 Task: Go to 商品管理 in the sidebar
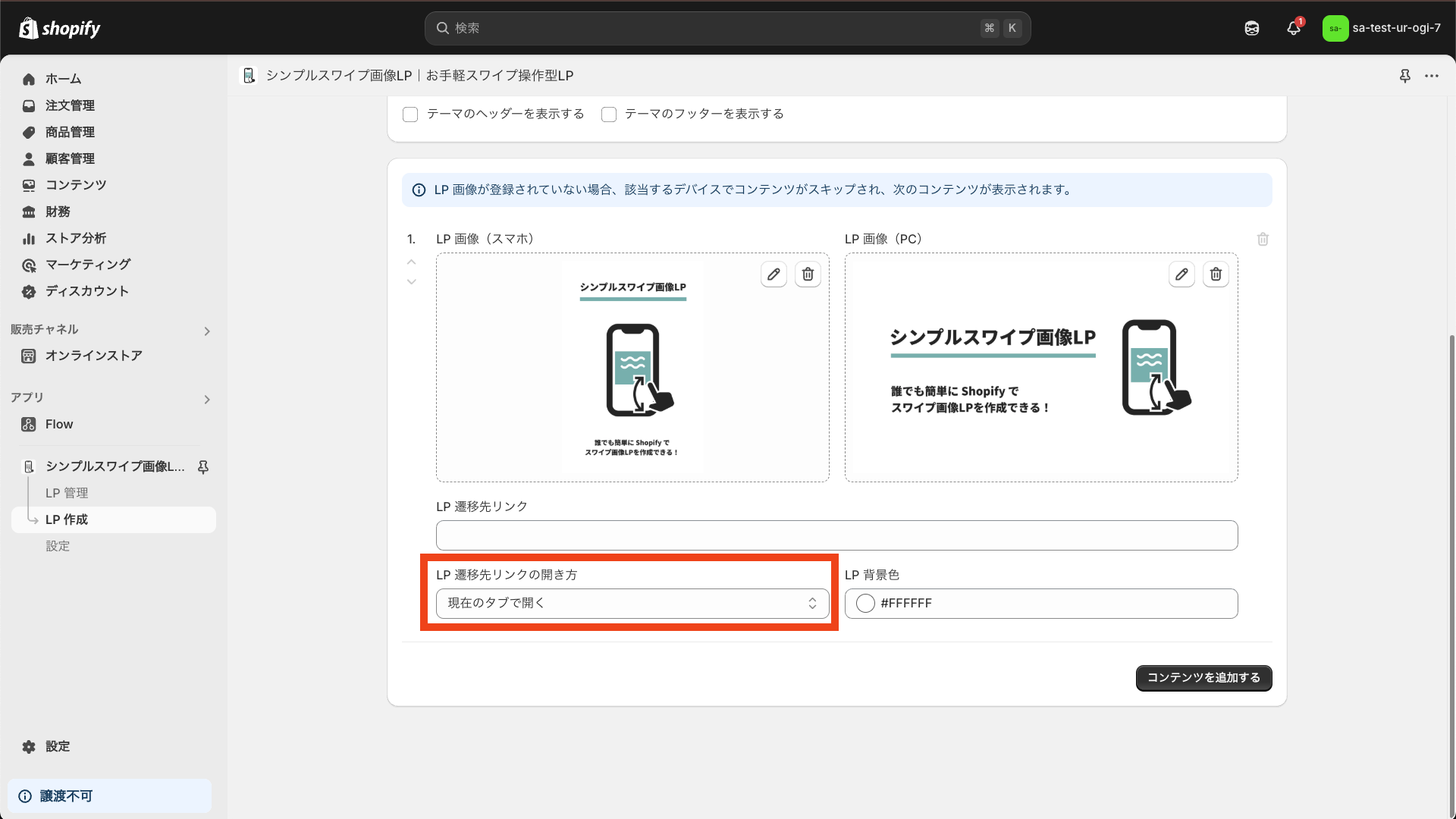tap(70, 132)
